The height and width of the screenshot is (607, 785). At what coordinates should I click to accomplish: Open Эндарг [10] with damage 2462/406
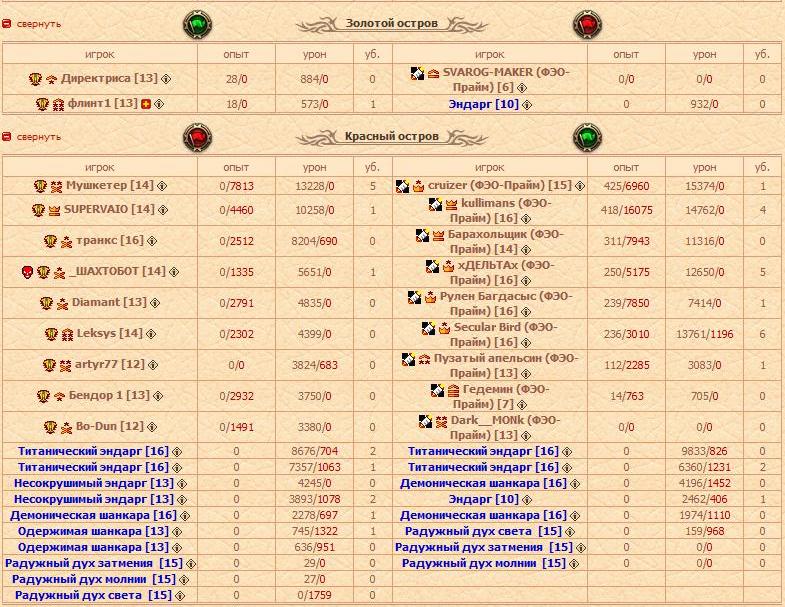484,499
